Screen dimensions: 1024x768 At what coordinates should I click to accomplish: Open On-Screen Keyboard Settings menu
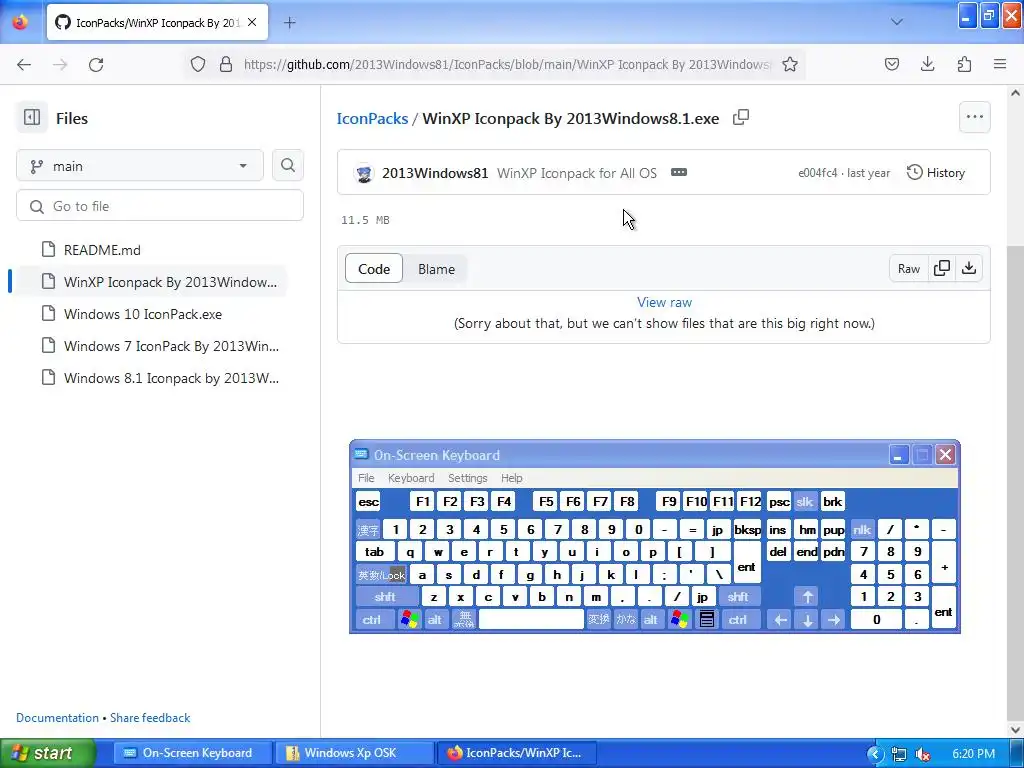(x=468, y=477)
